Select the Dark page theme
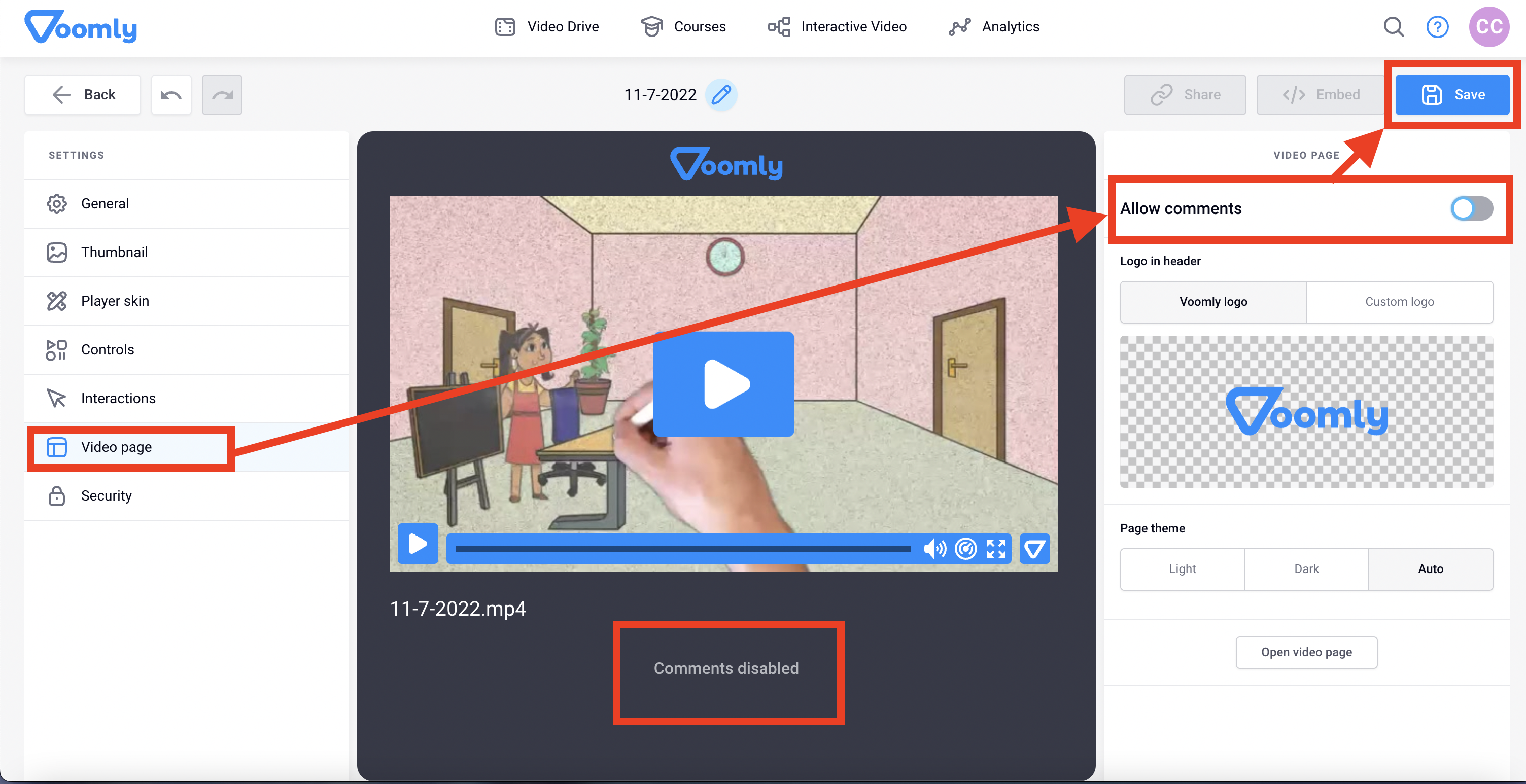 click(1307, 568)
